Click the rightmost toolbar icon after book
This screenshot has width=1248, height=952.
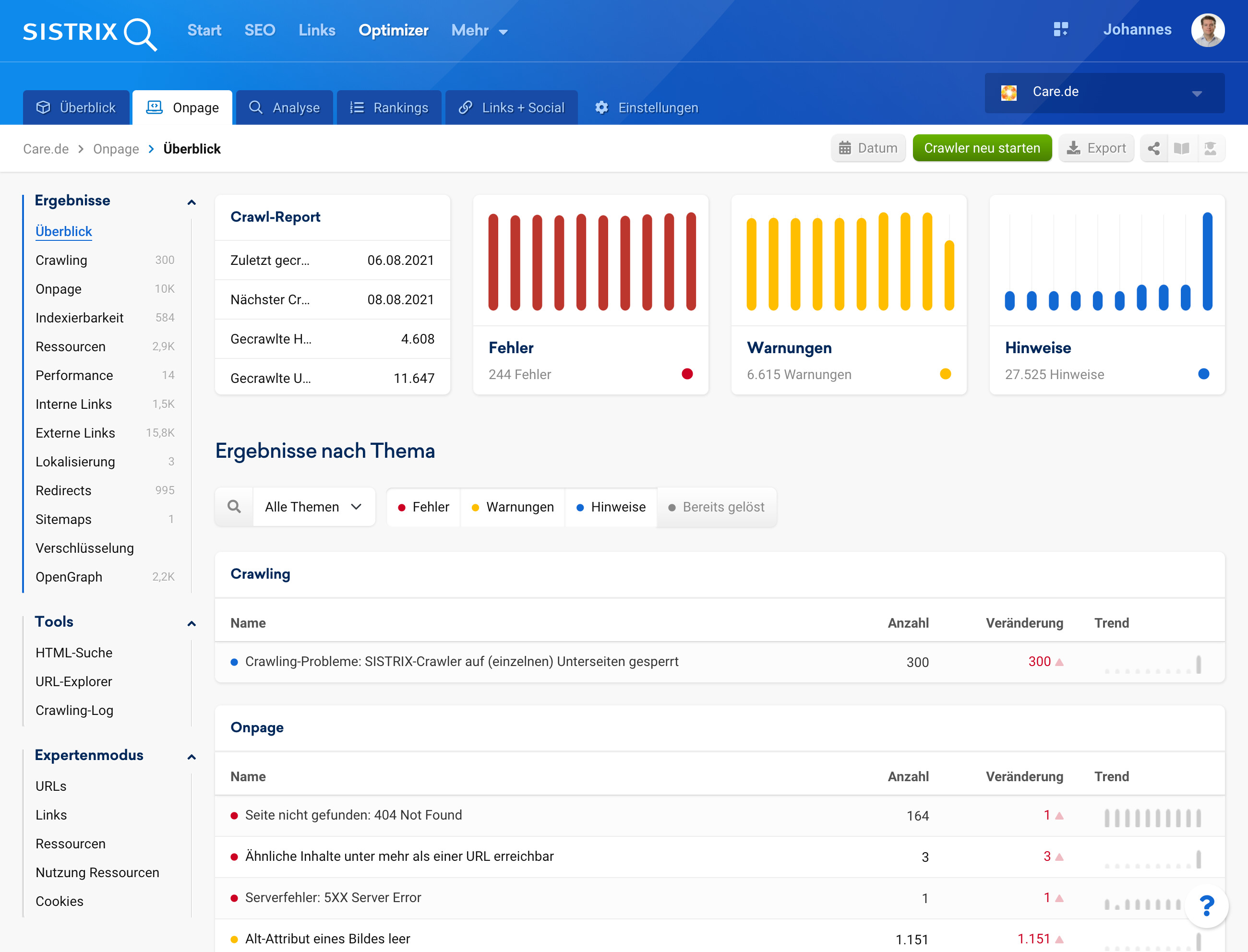point(1211,148)
